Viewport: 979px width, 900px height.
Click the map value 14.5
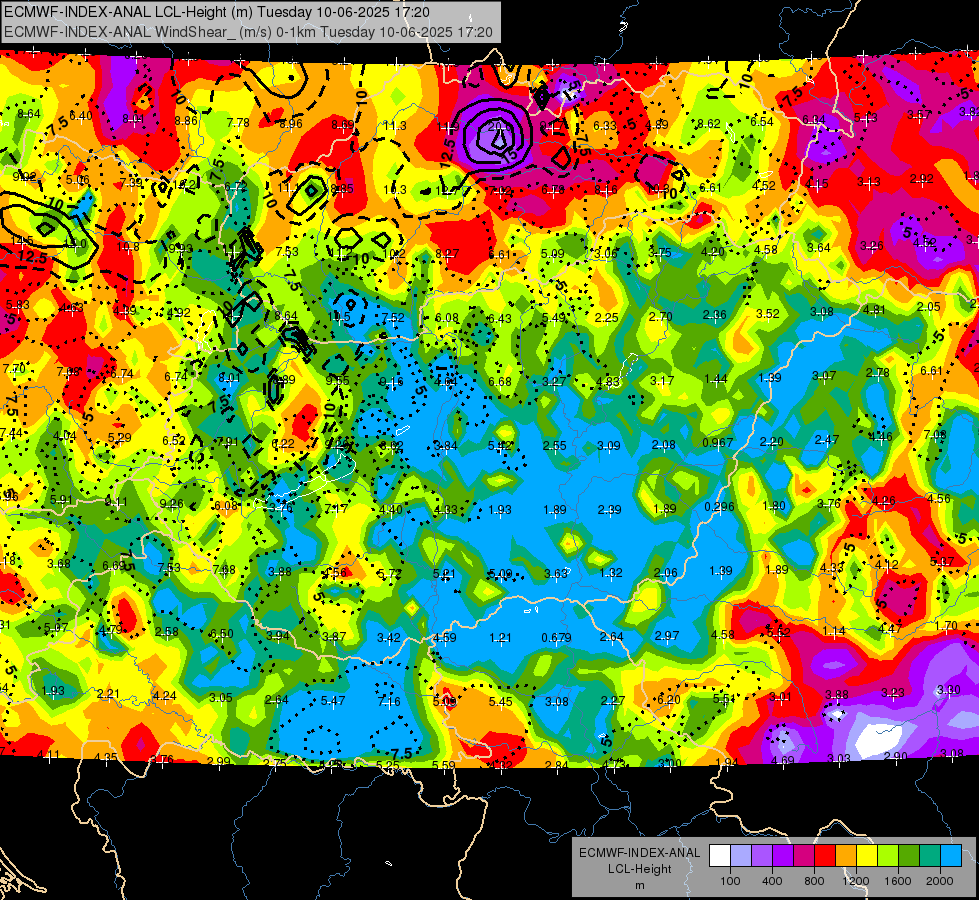(x=22, y=240)
